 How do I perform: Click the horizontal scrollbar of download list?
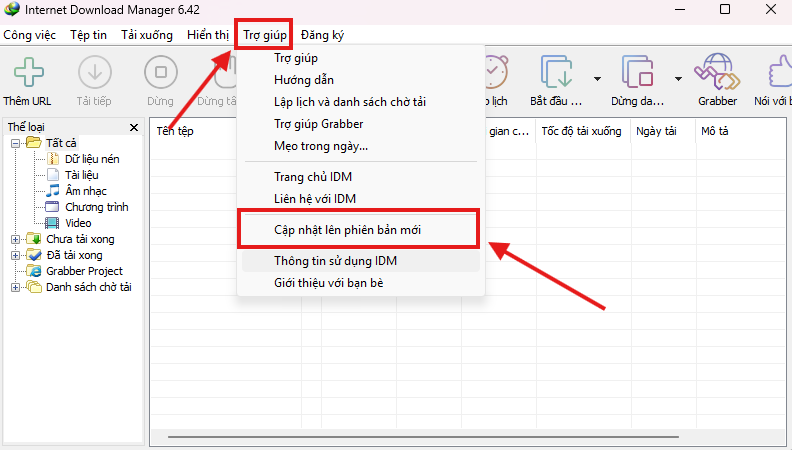click(423, 437)
